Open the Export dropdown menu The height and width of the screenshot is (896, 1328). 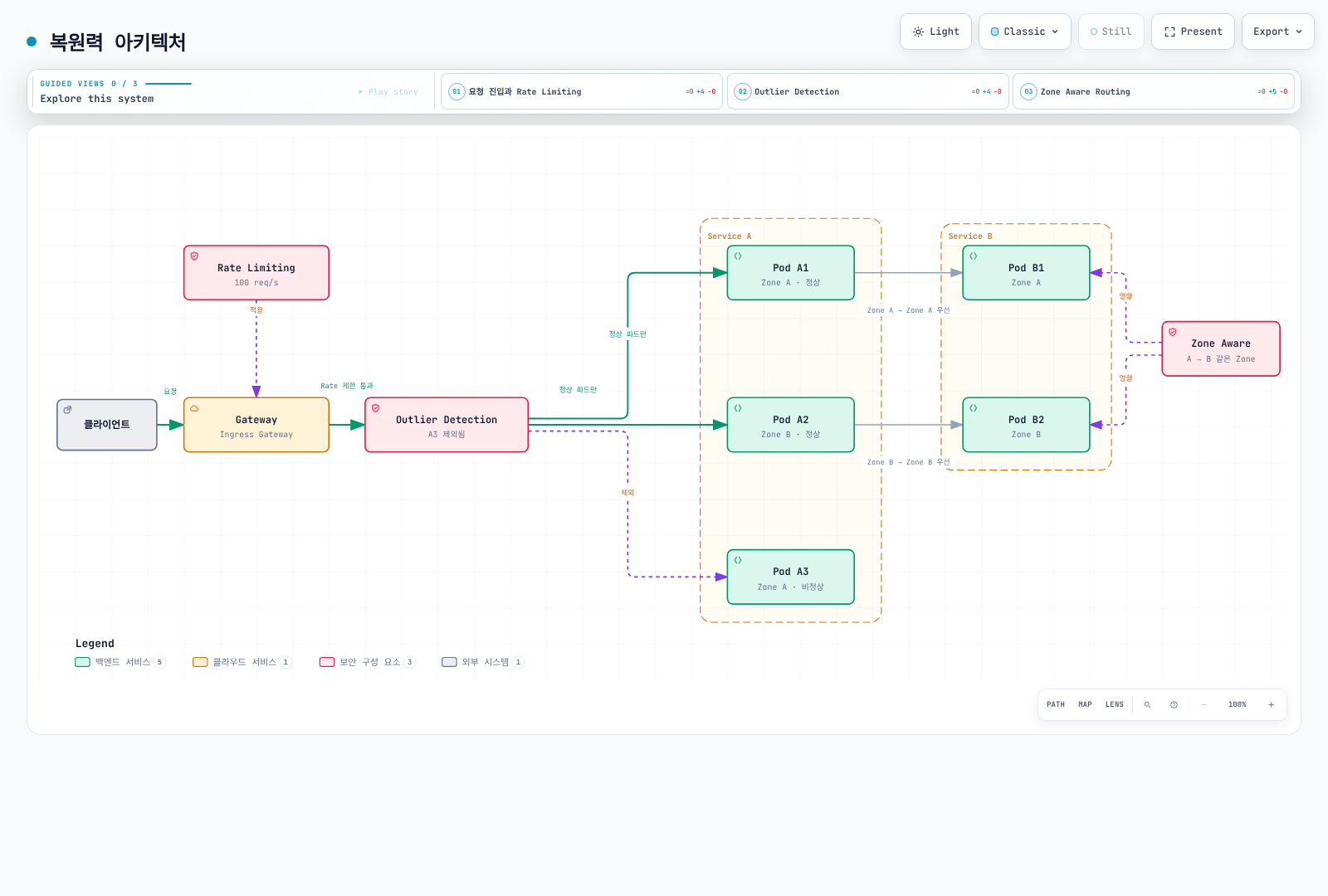pos(1277,32)
